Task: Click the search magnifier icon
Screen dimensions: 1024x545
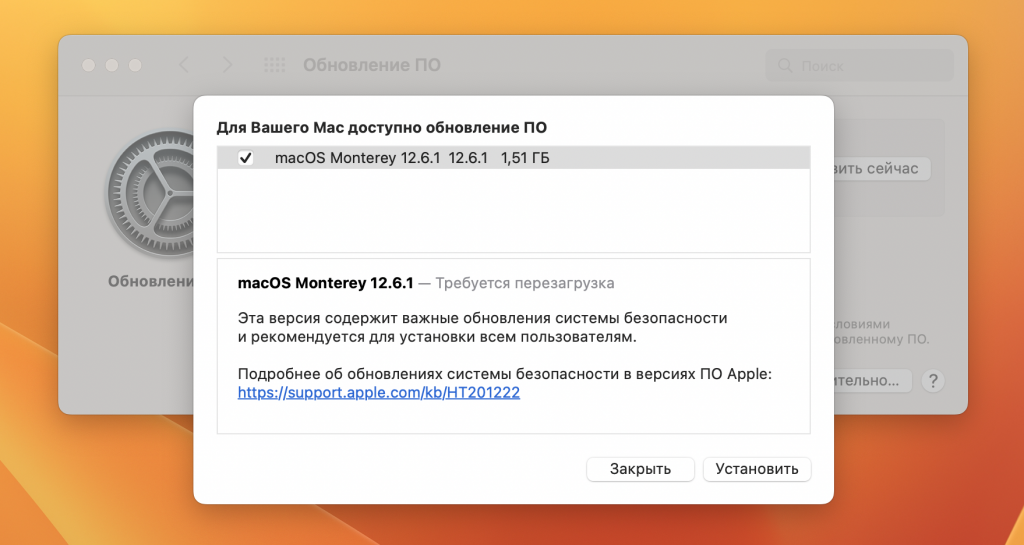Action: click(x=785, y=65)
